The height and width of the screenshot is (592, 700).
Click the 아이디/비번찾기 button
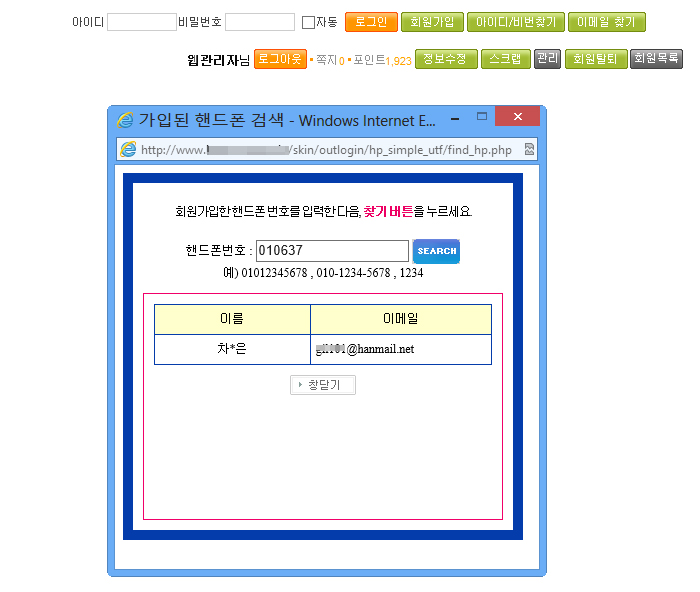(516, 22)
